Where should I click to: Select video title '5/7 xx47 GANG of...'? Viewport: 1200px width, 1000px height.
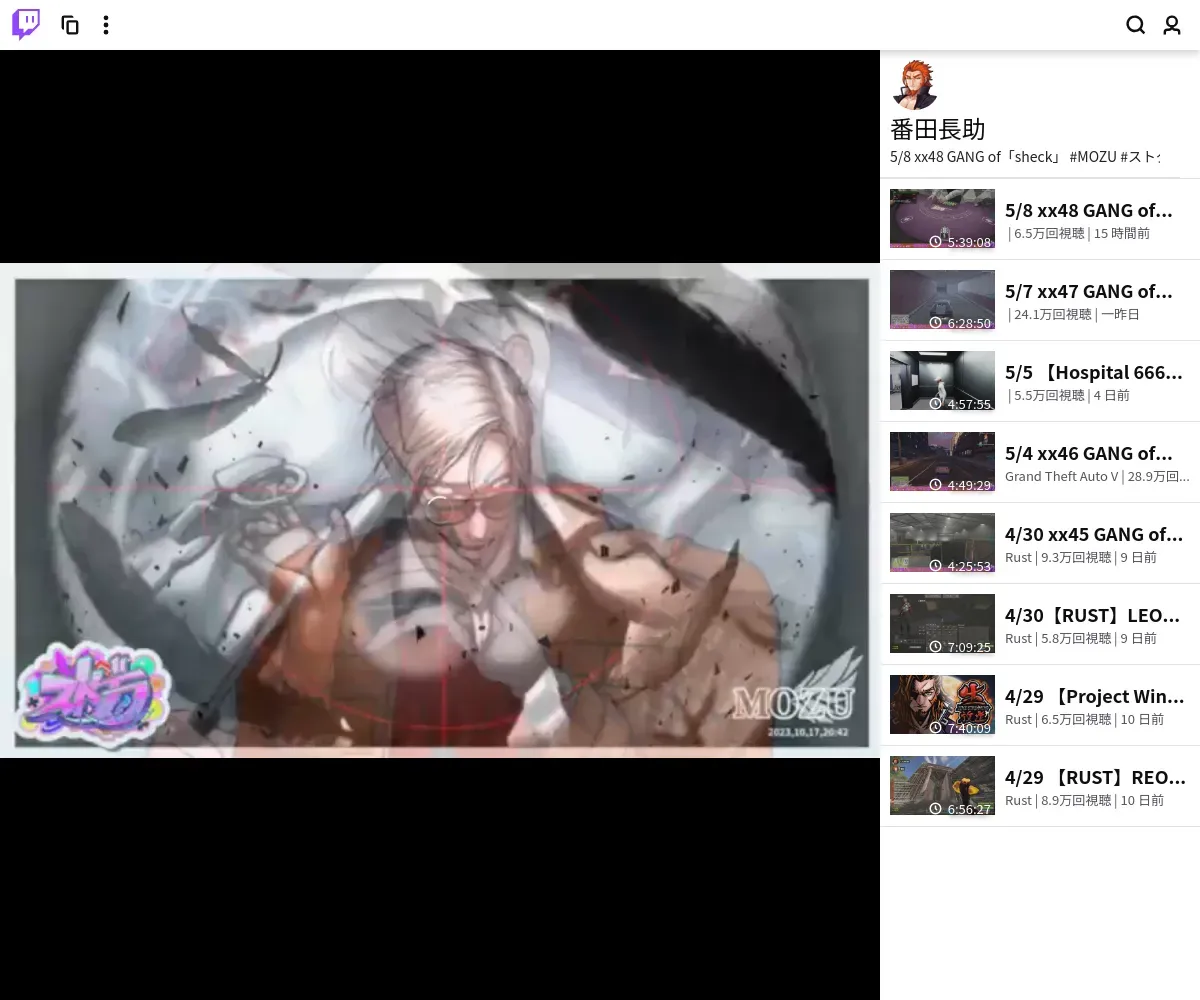(x=1088, y=291)
